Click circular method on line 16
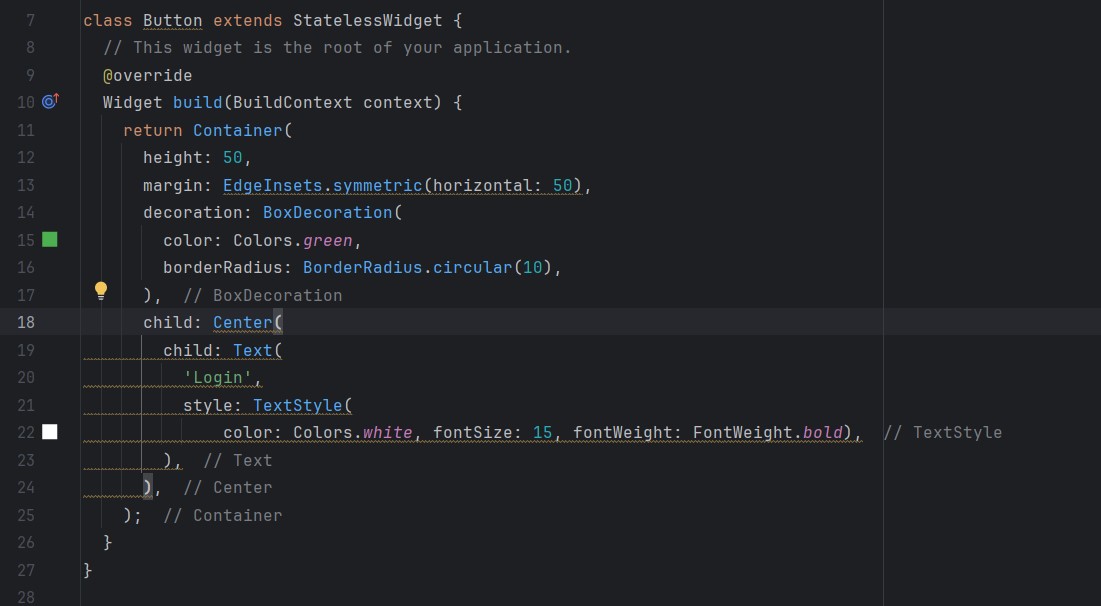This screenshot has height=606, width=1101. pyautogui.click(x=473, y=268)
